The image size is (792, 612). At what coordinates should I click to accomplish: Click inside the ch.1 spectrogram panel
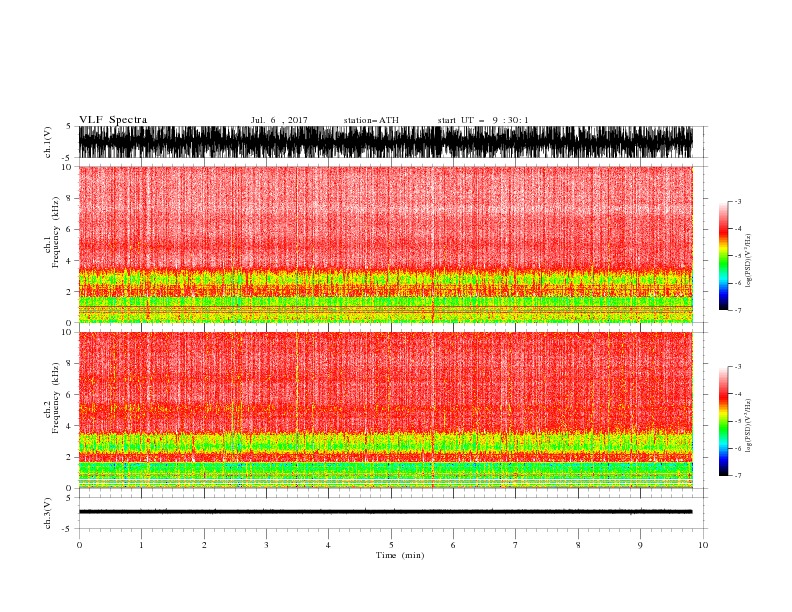coord(385,244)
